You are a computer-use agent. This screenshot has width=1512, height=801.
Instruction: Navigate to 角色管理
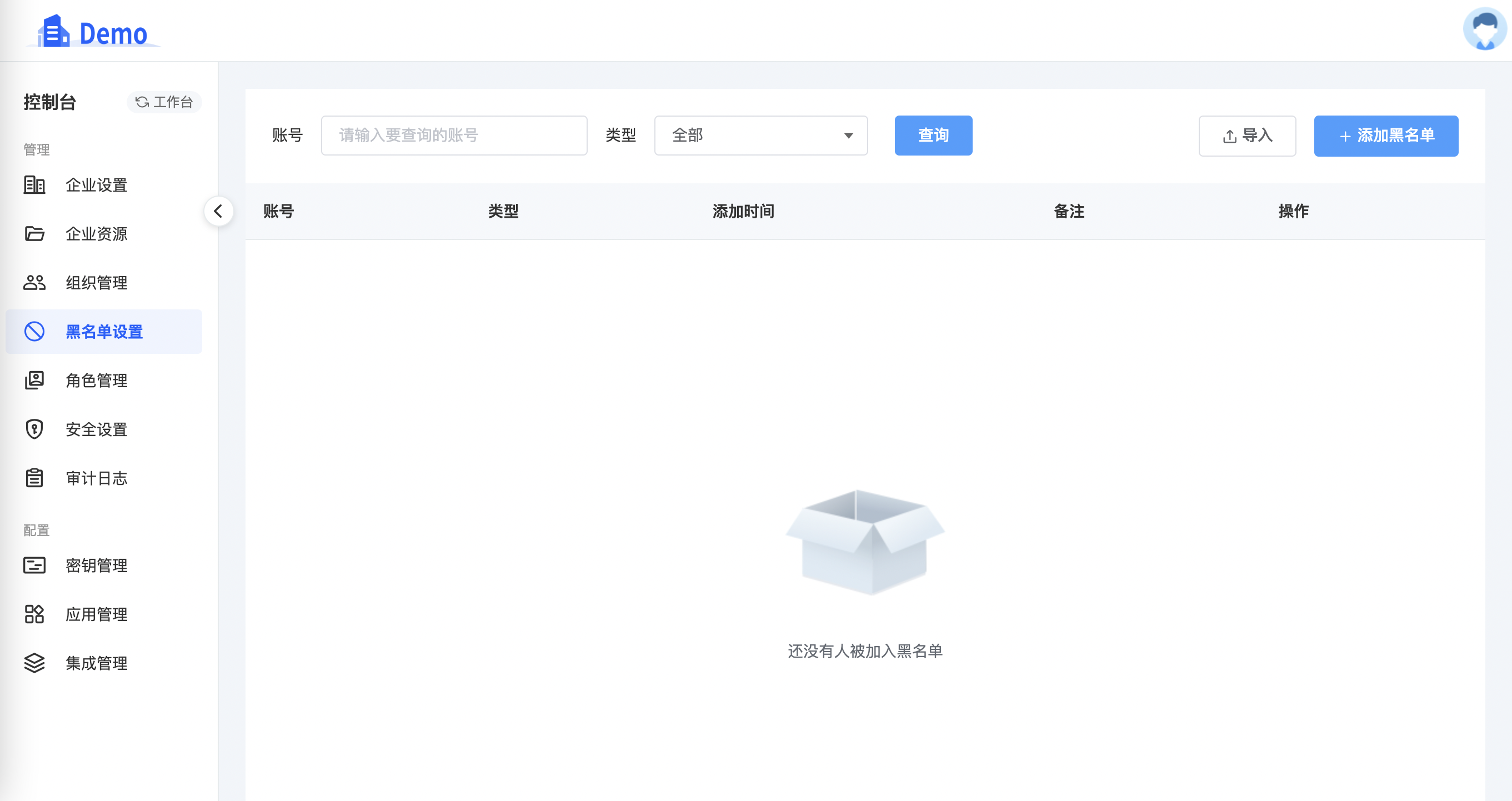(x=104, y=381)
